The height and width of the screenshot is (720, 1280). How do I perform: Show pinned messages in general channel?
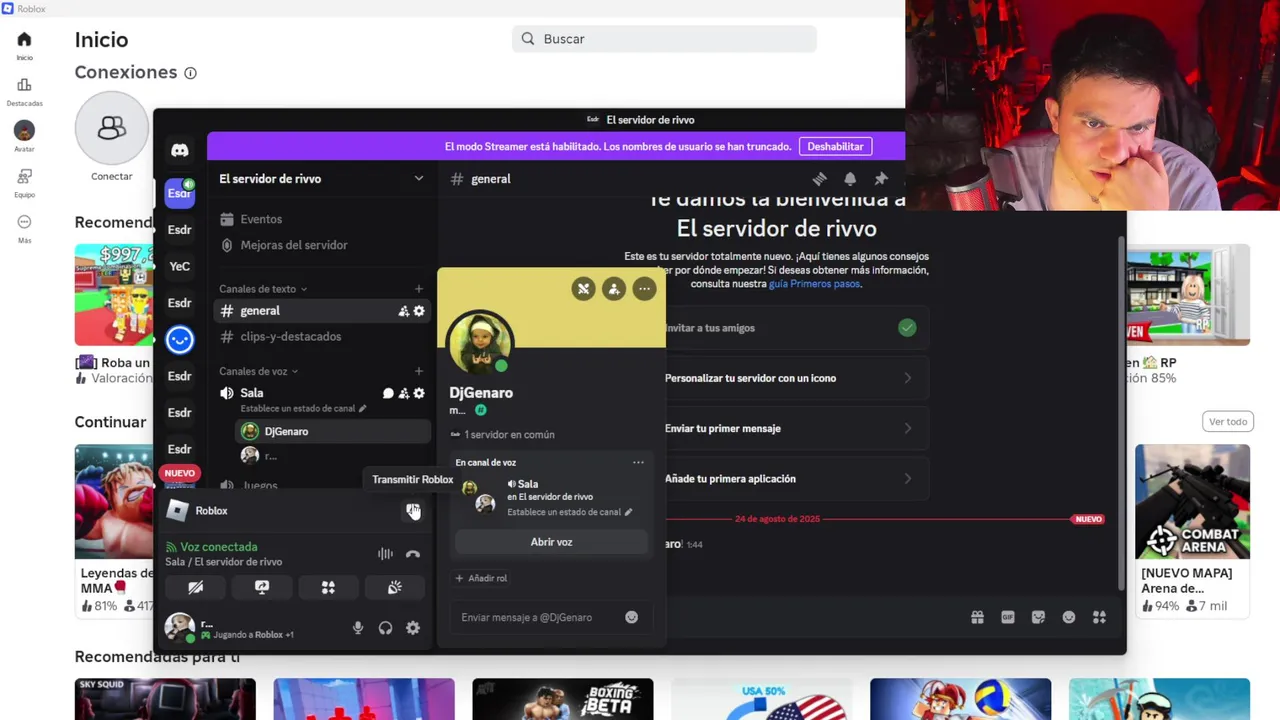click(x=881, y=179)
